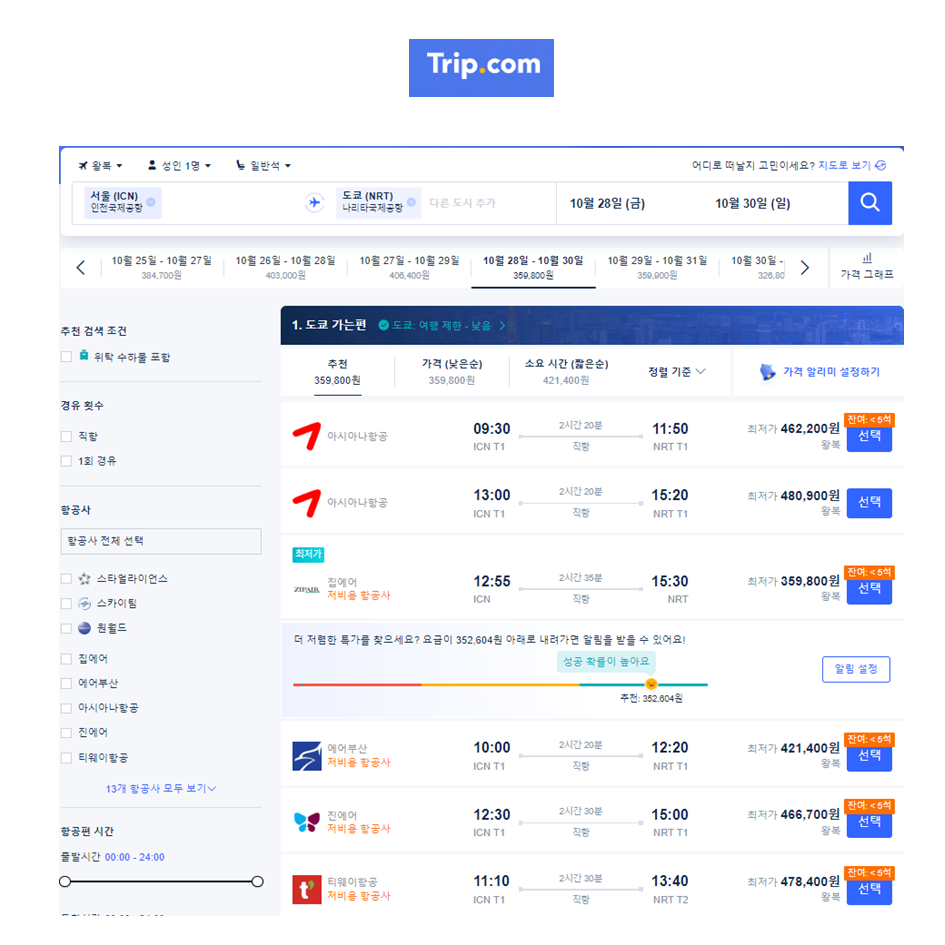
Task: Check the 티웨이항공 checkbox
Action: click(x=66, y=758)
